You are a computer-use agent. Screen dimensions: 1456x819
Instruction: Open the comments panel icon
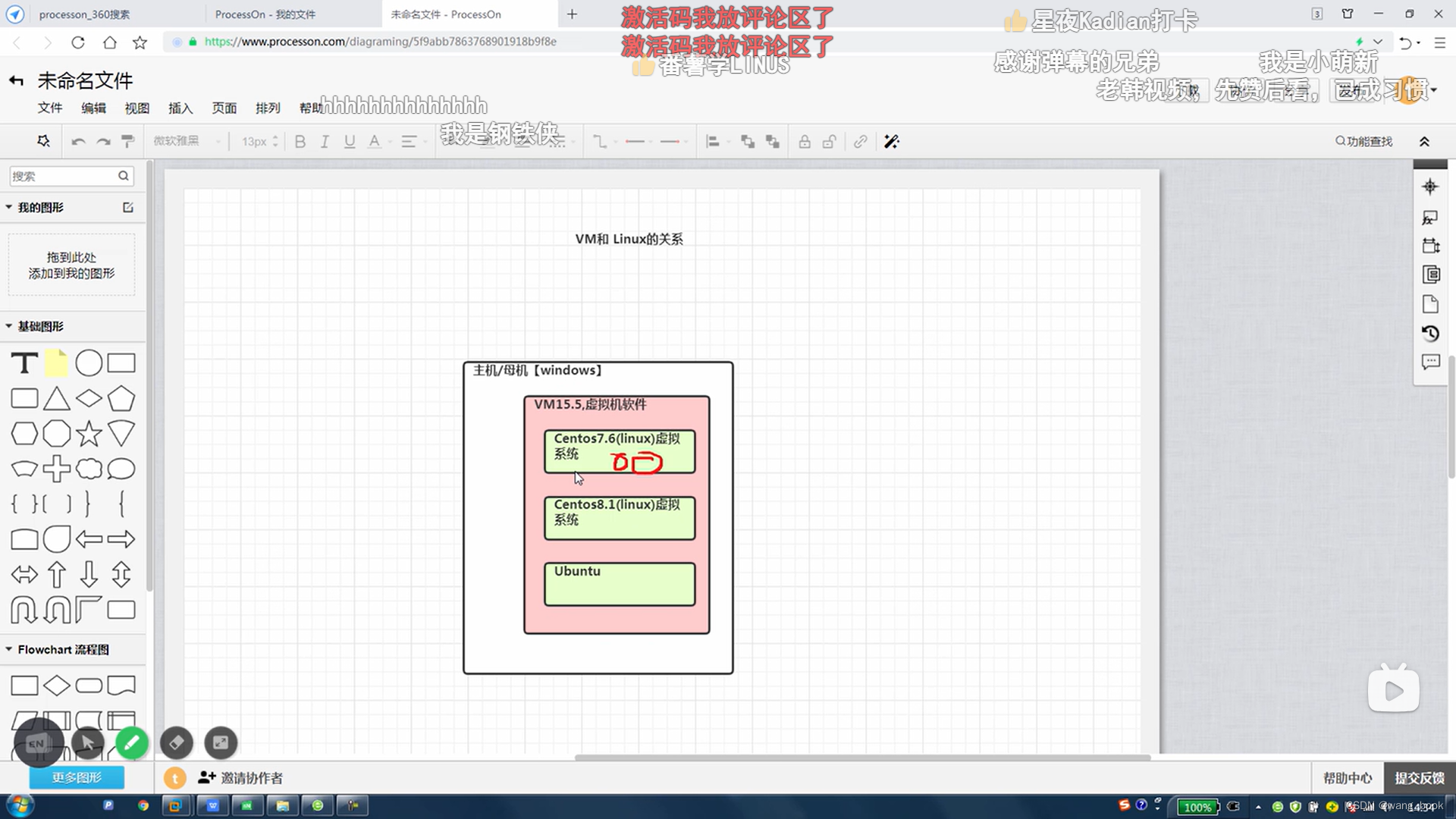click(x=1430, y=362)
